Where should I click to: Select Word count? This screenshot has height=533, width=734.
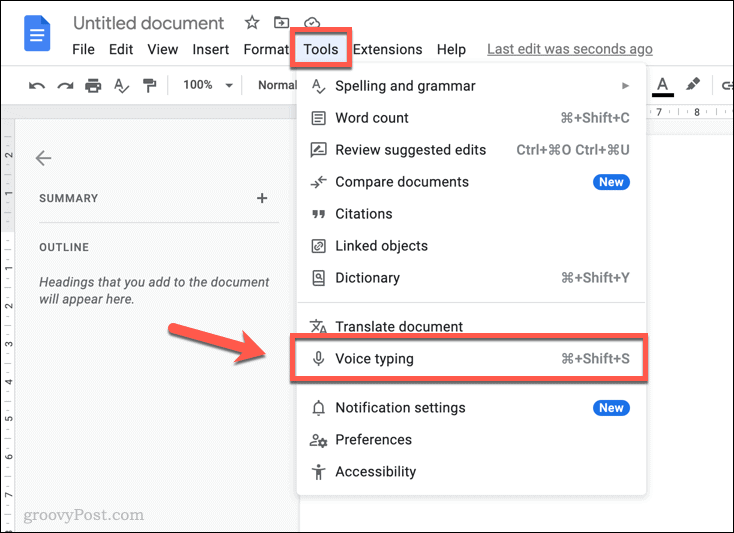coord(471,118)
